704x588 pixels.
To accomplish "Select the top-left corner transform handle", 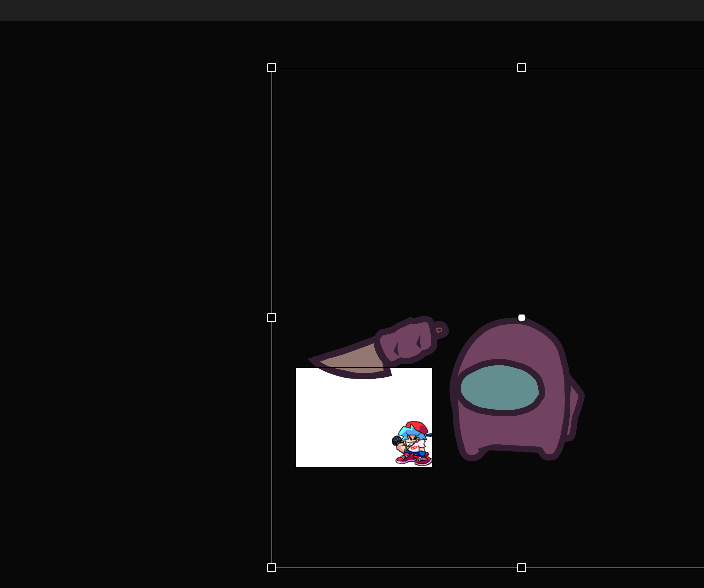I will tap(271, 67).
